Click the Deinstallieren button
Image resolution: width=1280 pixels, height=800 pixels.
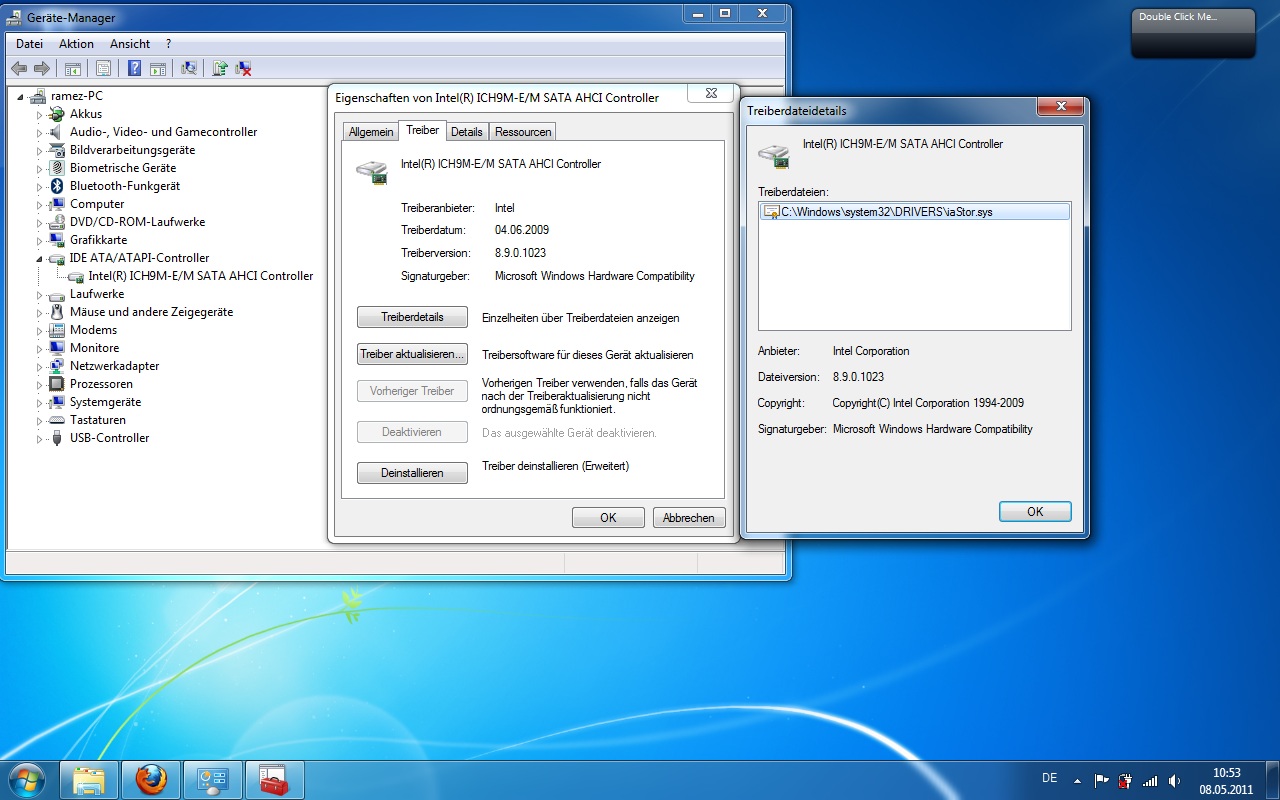(412, 473)
